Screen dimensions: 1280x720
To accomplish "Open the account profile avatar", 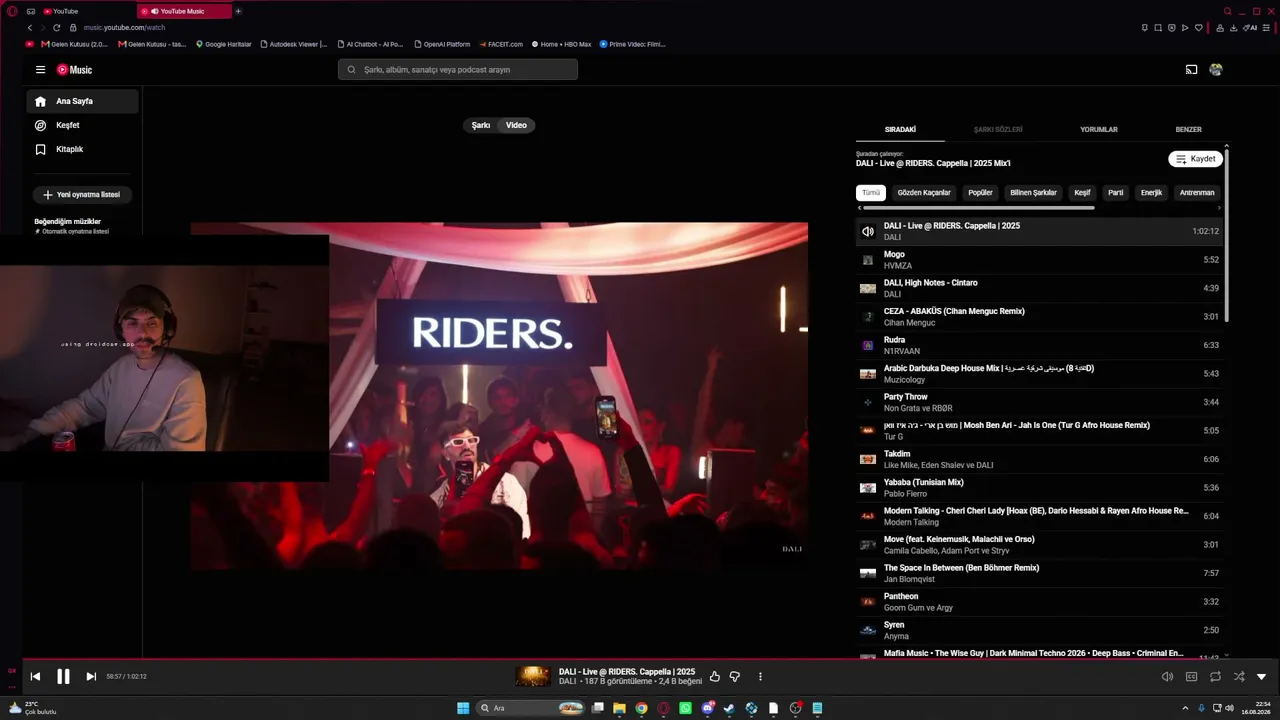I will [1216, 70].
